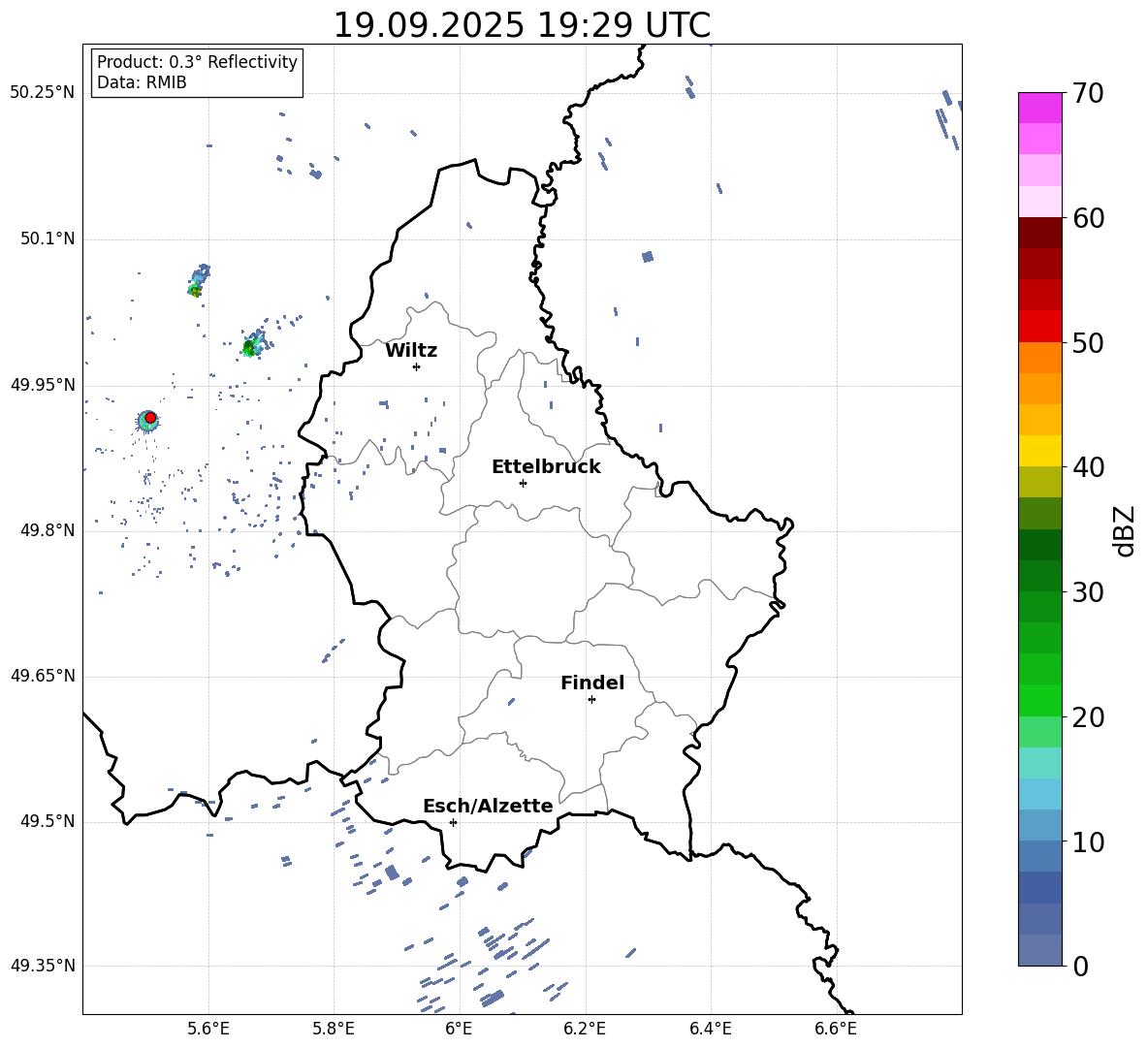Screen dimensions: 1148x1048
Task: Click the red radar echo dot
Action: pos(150,418)
